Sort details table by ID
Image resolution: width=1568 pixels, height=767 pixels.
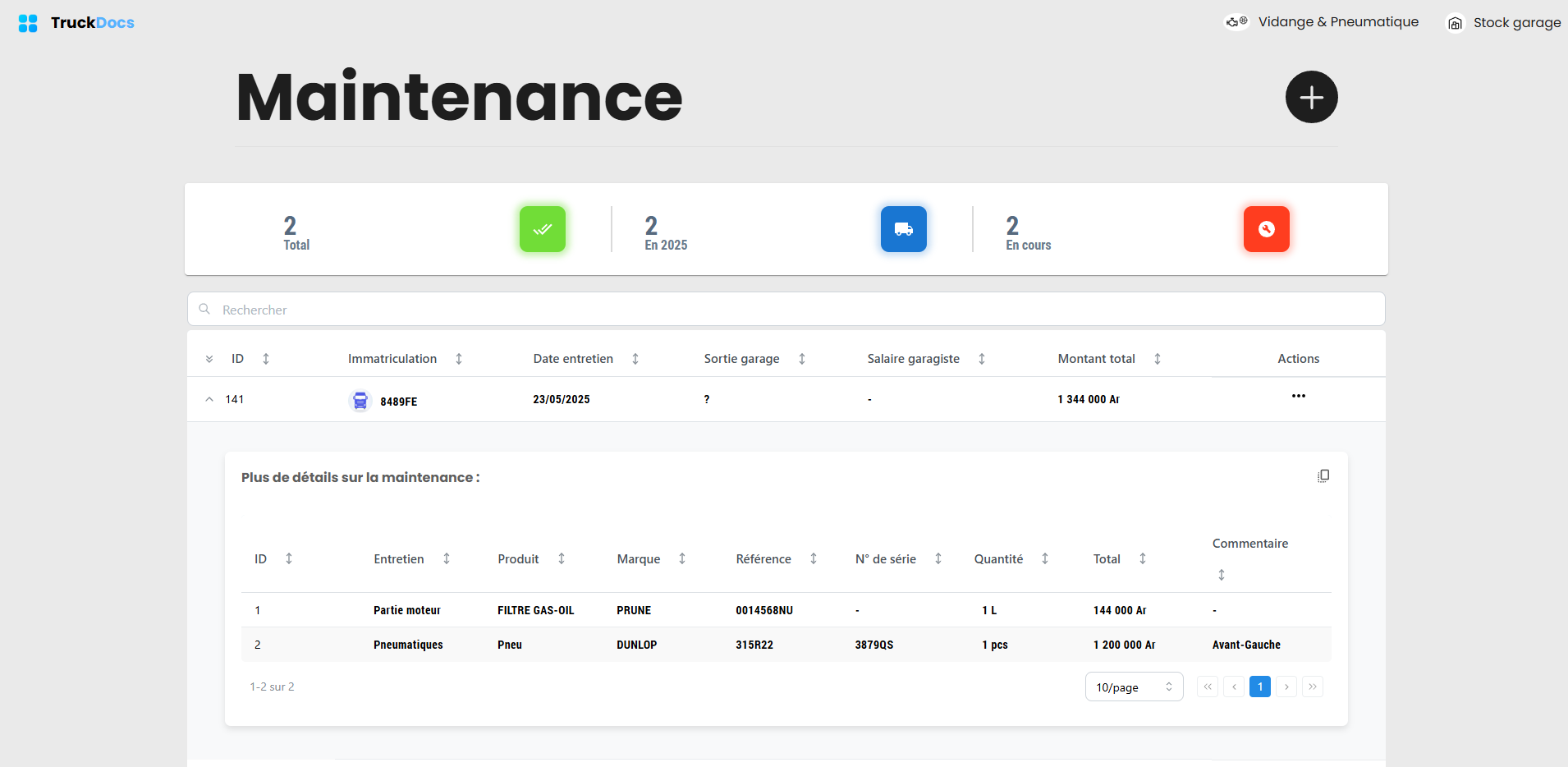289,558
